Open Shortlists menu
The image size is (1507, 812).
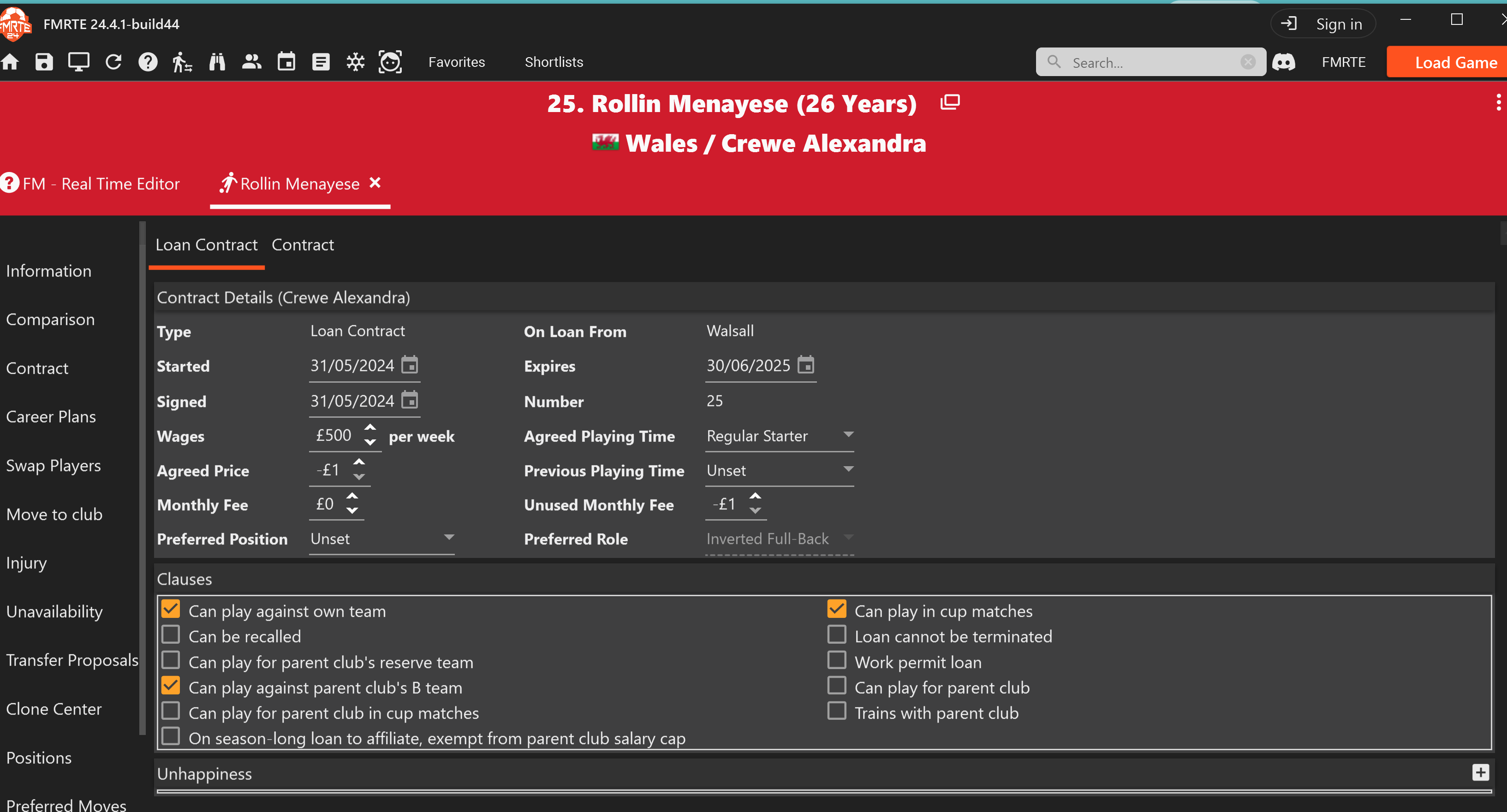[x=554, y=62]
